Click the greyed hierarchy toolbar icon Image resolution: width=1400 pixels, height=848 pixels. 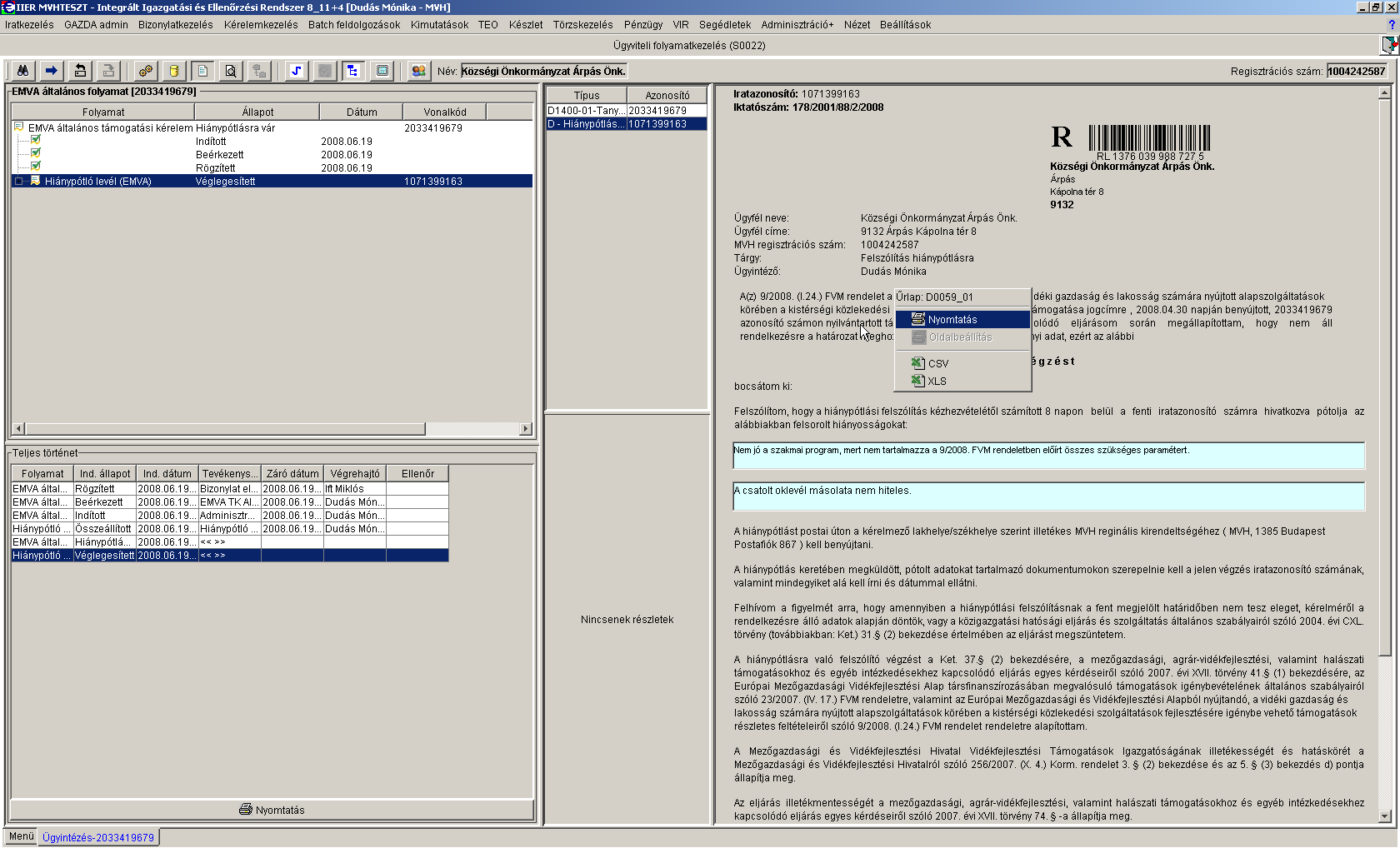click(x=259, y=71)
